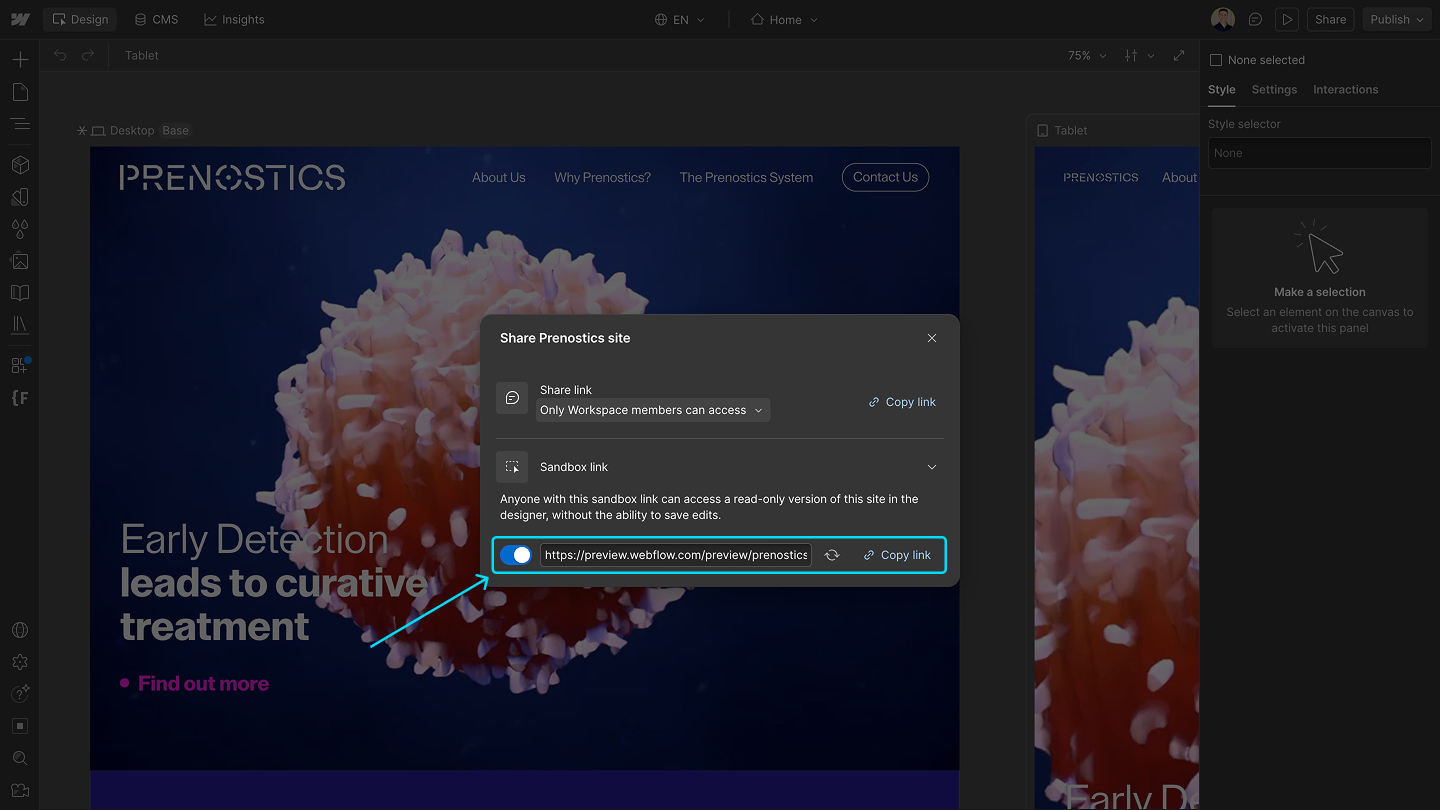Open comments speech bubble in top bar
This screenshot has height=810, width=1440.
click(x=1256, y=19)
